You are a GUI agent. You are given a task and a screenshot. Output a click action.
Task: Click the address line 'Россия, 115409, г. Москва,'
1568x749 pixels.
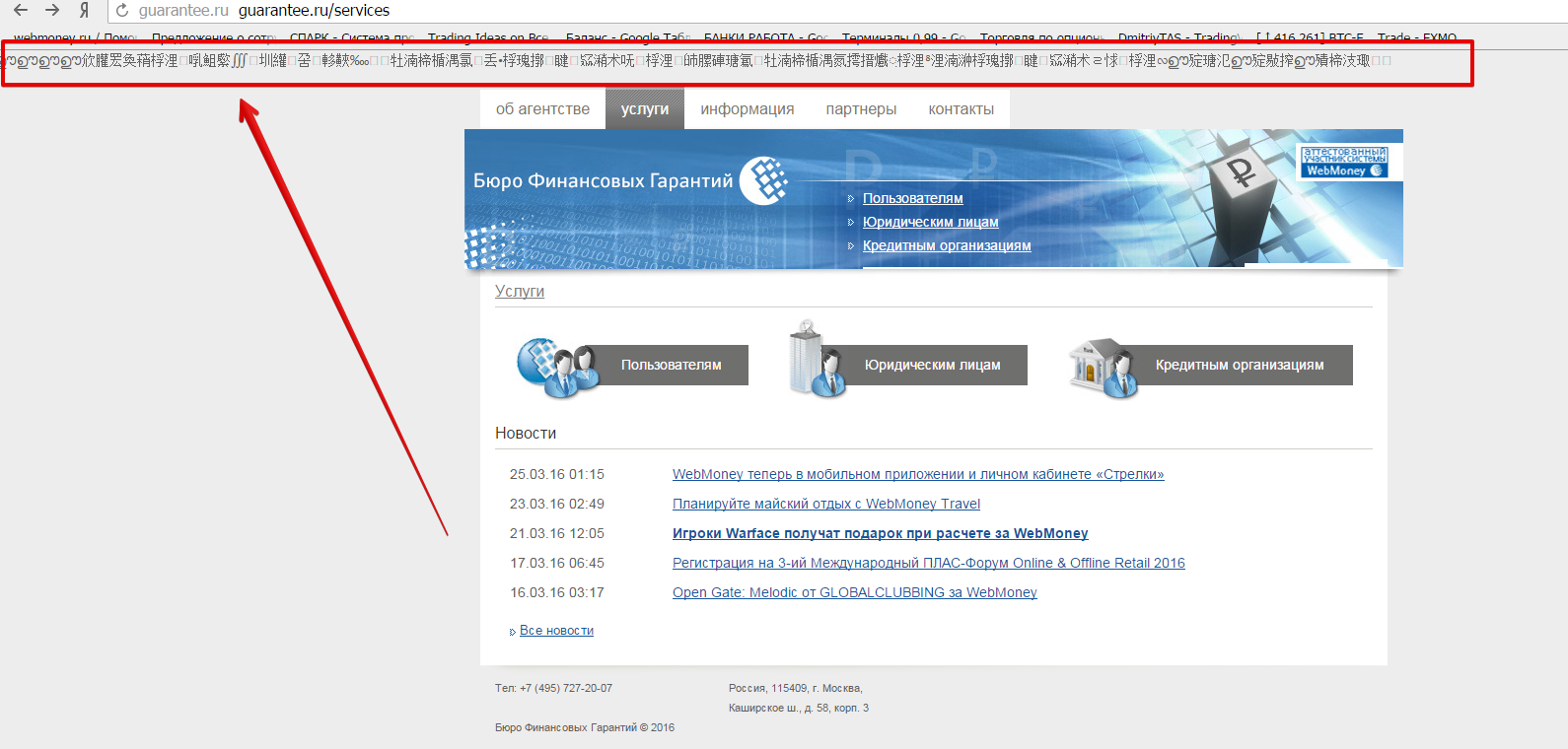point(796,688)
